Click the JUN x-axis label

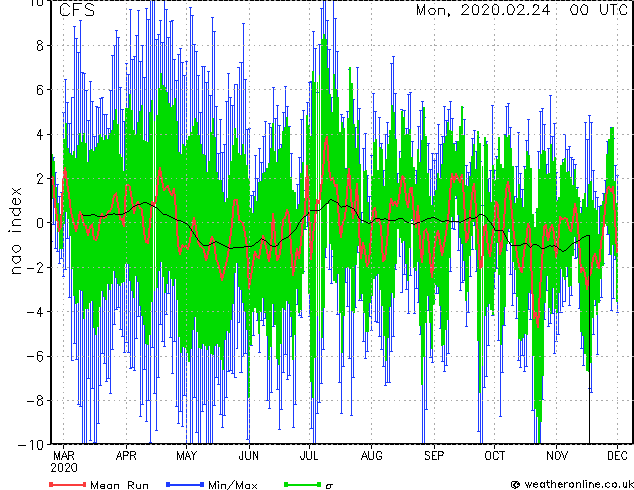[248, 456]
